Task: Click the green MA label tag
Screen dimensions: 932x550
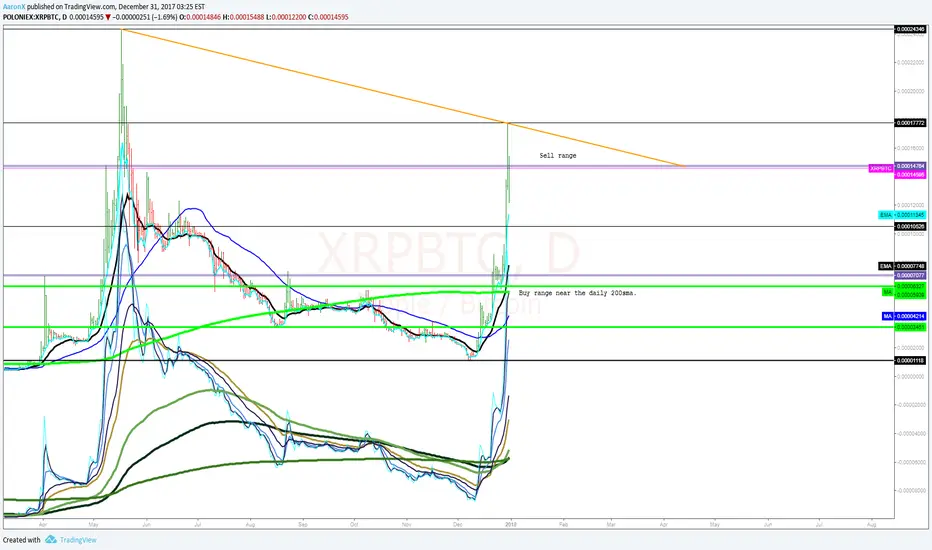Action: tap(887, 292)
